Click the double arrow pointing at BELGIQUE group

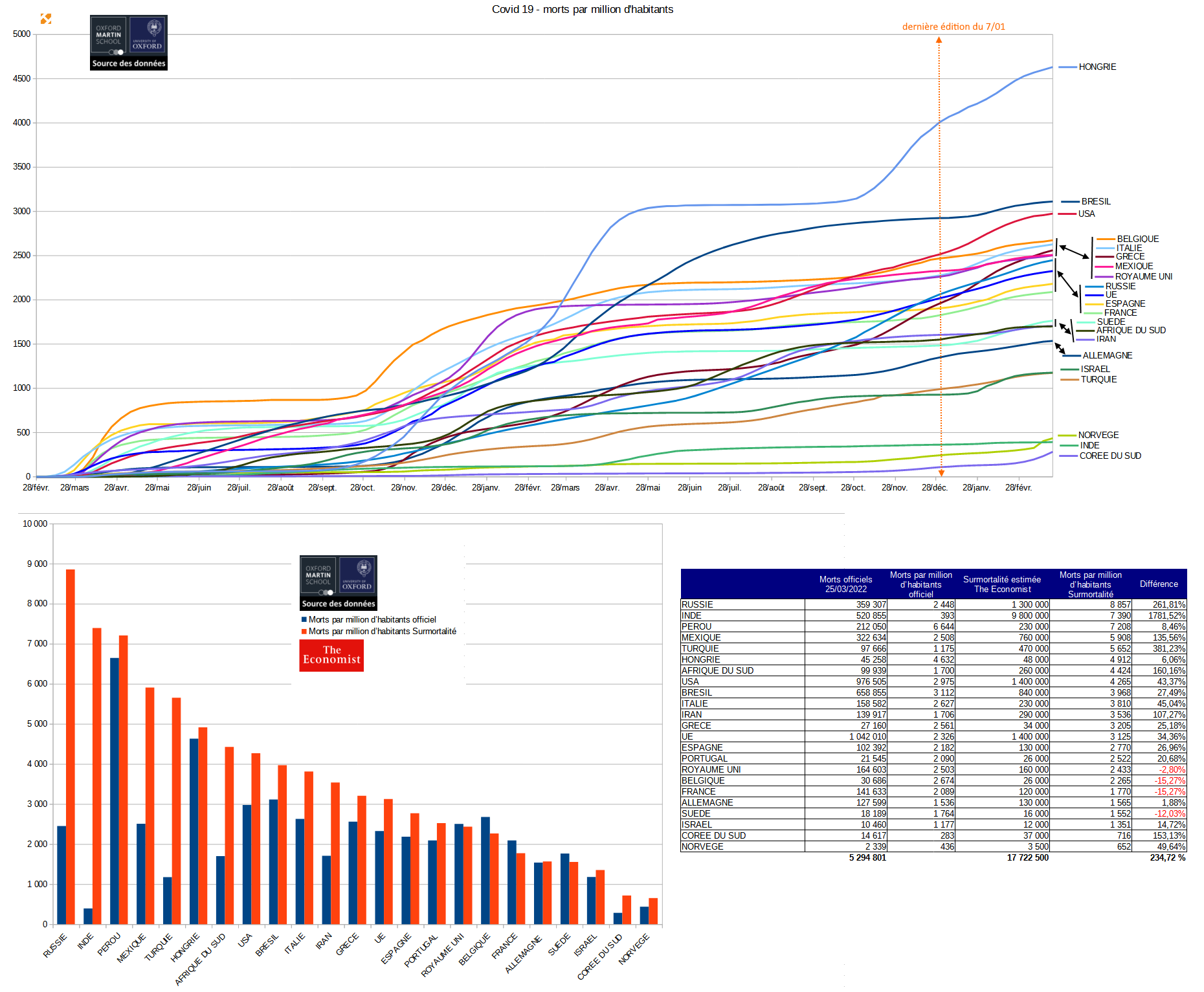(1075, 252)
